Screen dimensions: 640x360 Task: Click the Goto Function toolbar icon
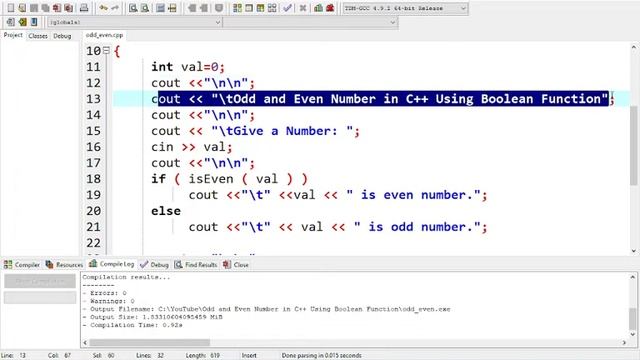(x=160, y=8)
